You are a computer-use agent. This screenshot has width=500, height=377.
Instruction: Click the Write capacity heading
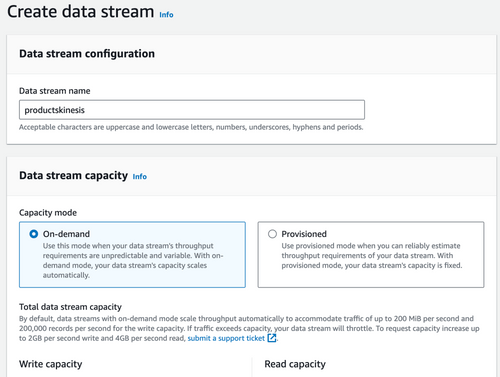[51, 364]
